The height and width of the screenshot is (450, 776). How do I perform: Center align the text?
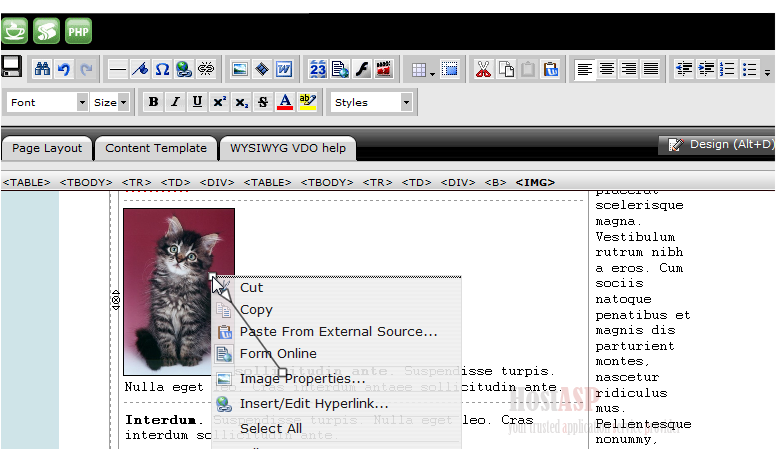607,69
